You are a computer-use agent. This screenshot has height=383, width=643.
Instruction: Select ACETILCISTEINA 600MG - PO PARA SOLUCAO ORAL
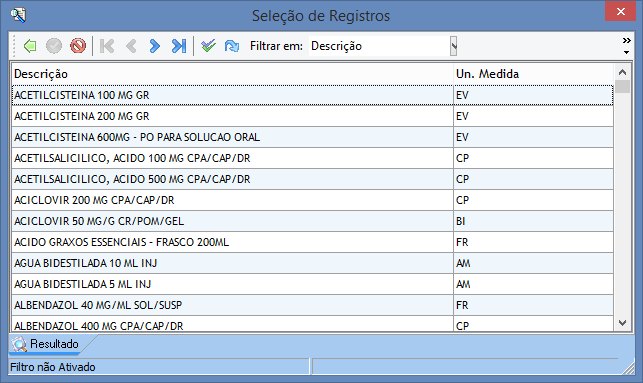tap(312, 137)
